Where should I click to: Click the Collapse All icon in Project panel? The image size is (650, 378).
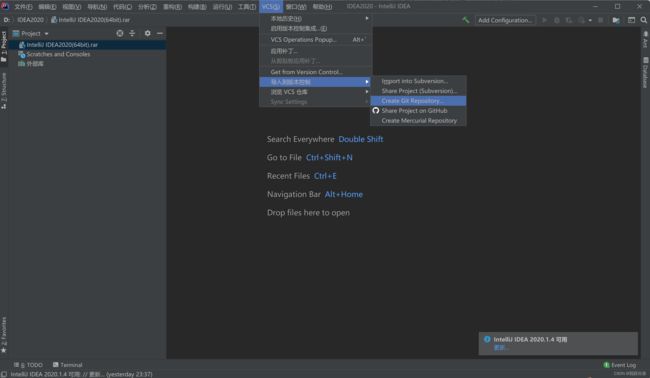click(x=132, y=33)
